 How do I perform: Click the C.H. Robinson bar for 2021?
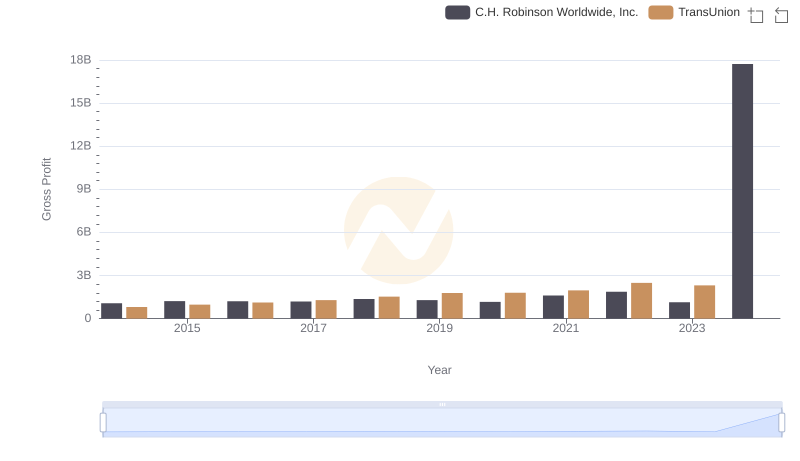click(553, 307)
